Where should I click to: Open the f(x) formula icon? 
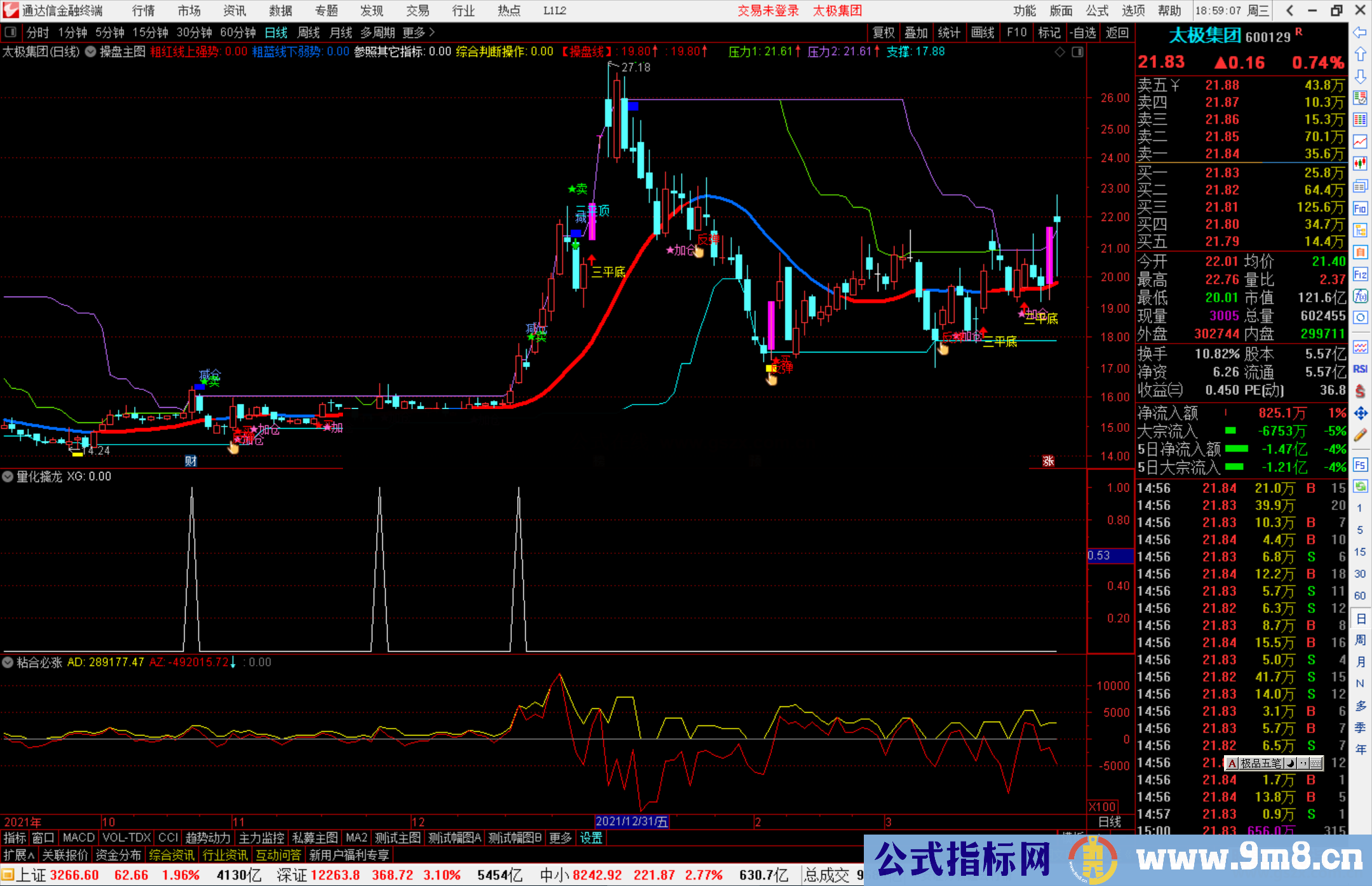pos(1360,296)
